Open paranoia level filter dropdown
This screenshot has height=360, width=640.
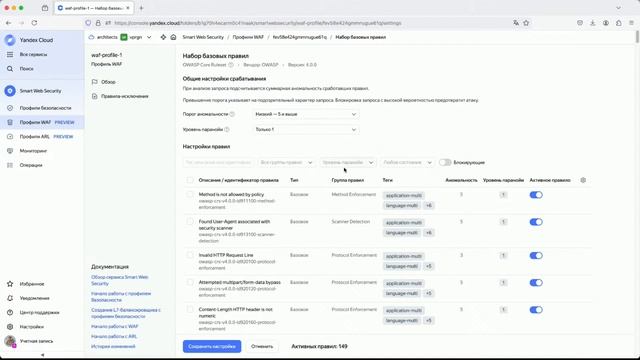pyautogui.click(x=348, y=162)
